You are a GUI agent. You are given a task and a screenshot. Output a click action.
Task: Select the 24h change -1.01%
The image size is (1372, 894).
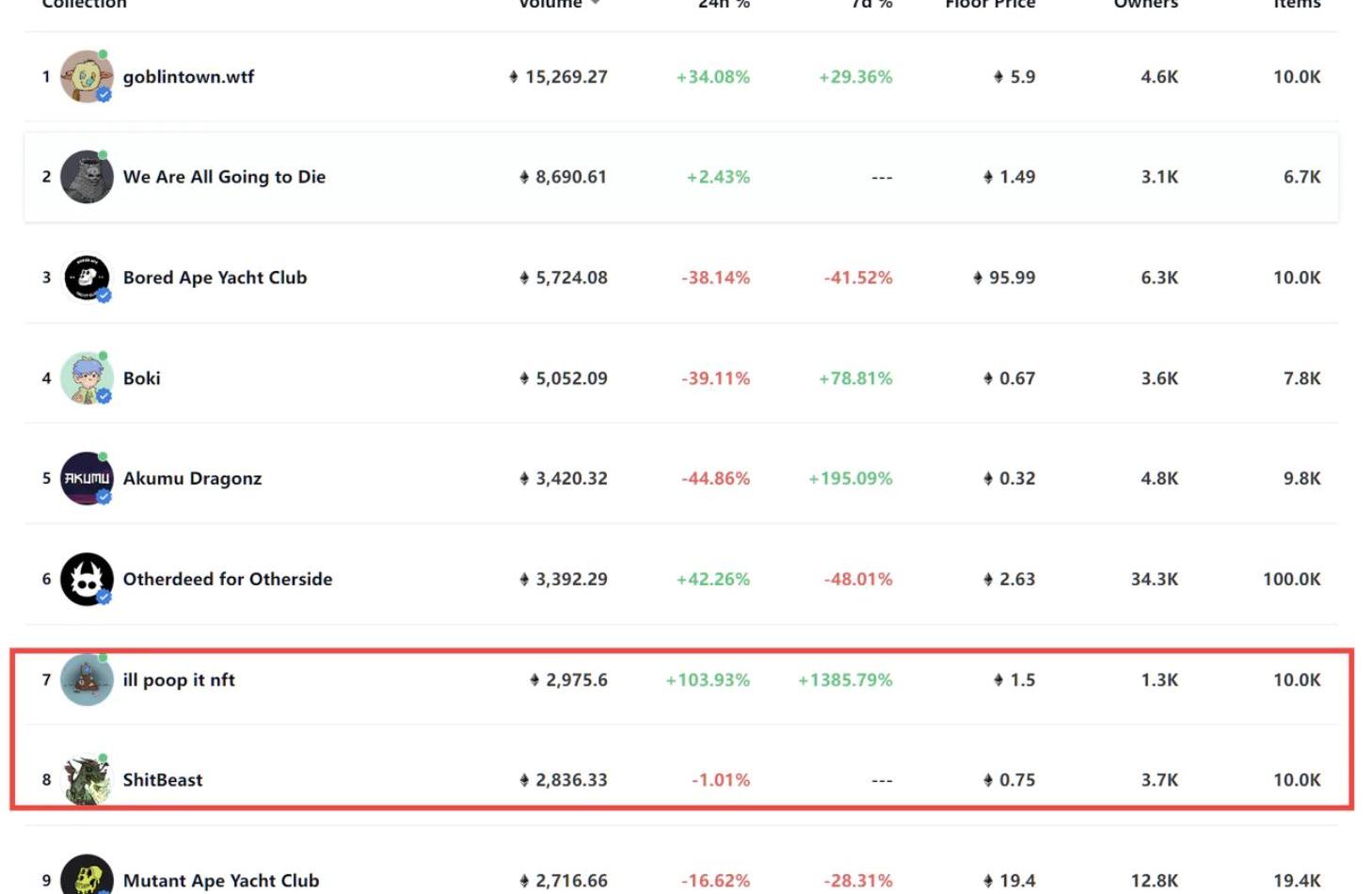pyautogui.click(x=721, y=780)
